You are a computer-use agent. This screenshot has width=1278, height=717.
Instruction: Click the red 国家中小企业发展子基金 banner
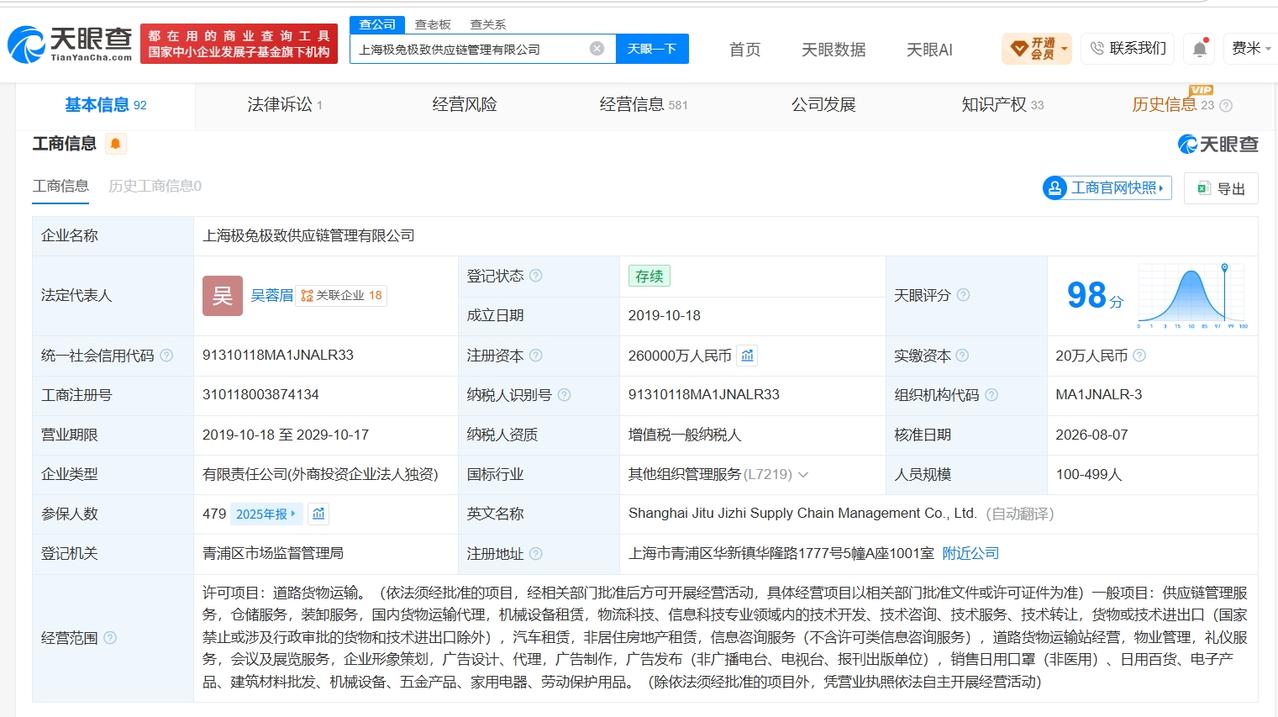[239, 43]
